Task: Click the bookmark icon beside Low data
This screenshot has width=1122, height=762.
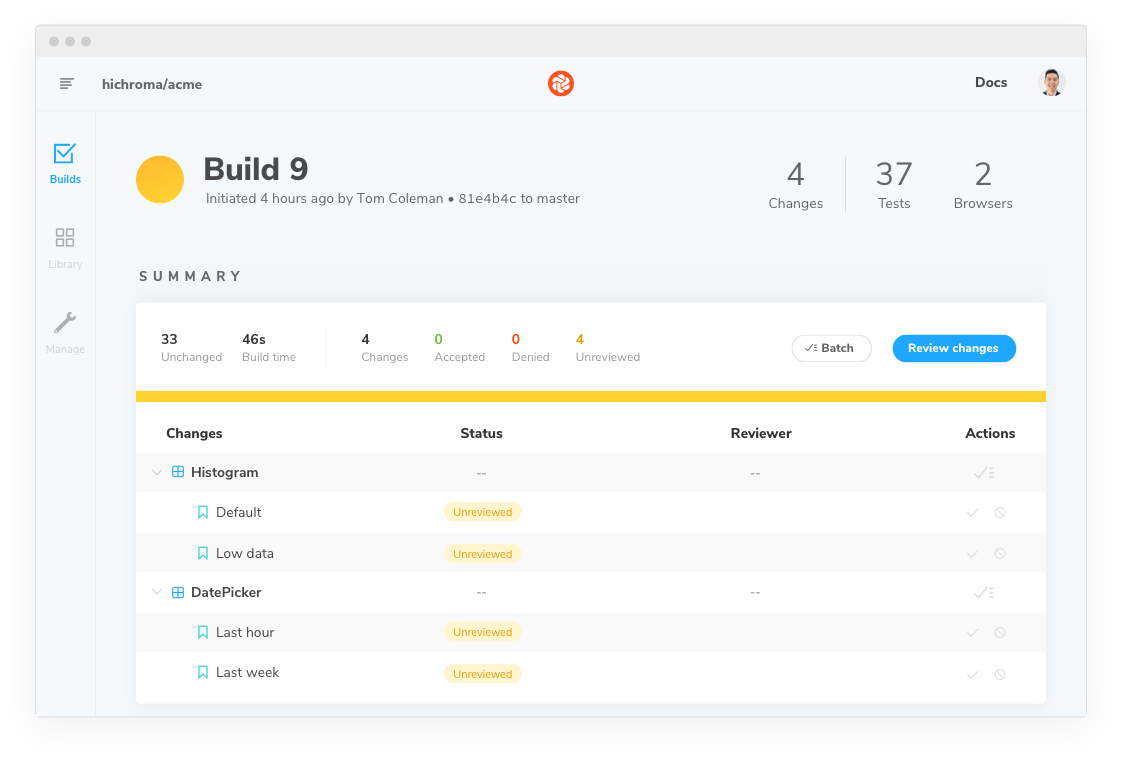Action: [x=203, y=553]
